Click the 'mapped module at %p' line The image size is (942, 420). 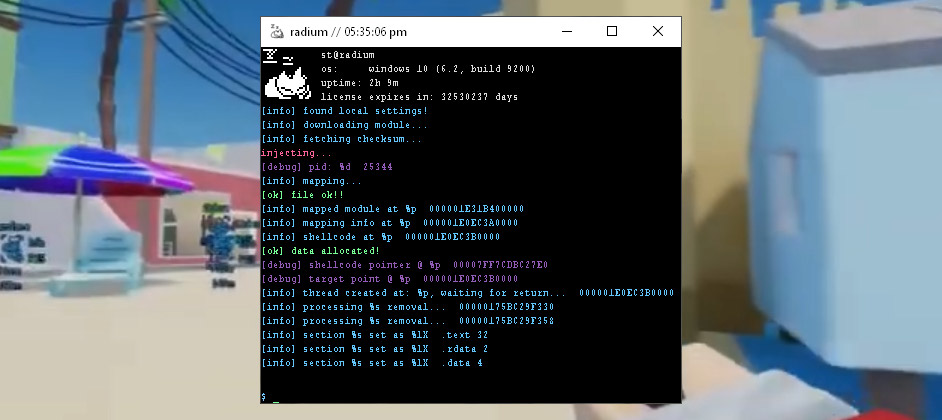tap(392, 209)
